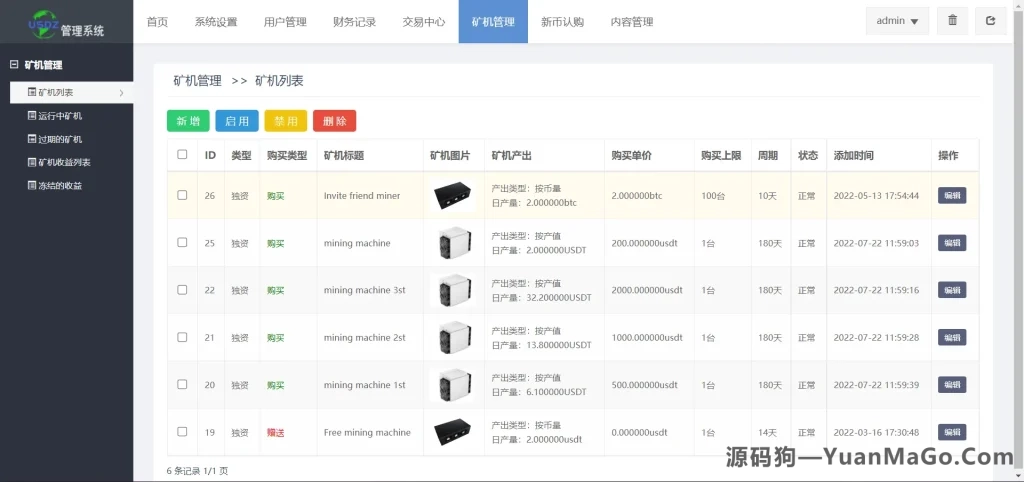Click 编辑 for Free mining machine

pyautogui.click(x=952, y=432)
